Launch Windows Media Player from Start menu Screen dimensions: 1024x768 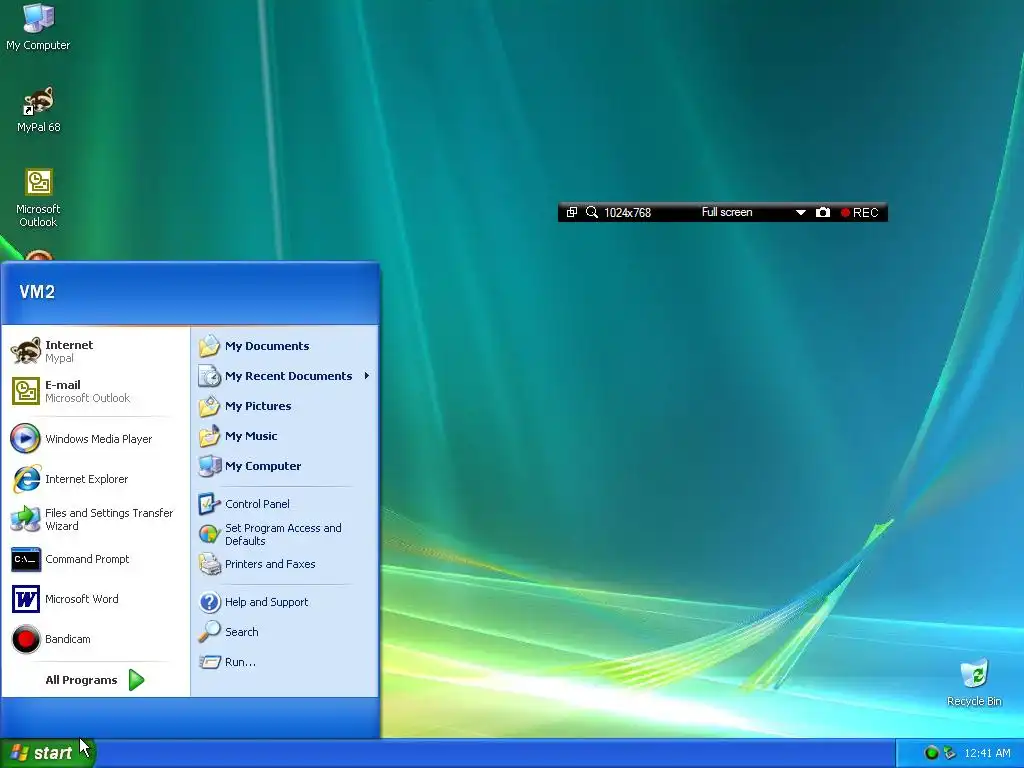95,439
